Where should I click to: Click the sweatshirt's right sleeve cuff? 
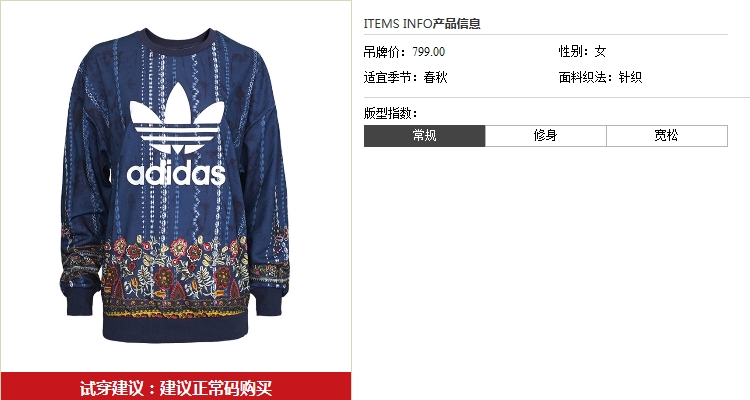click(268, 301)
